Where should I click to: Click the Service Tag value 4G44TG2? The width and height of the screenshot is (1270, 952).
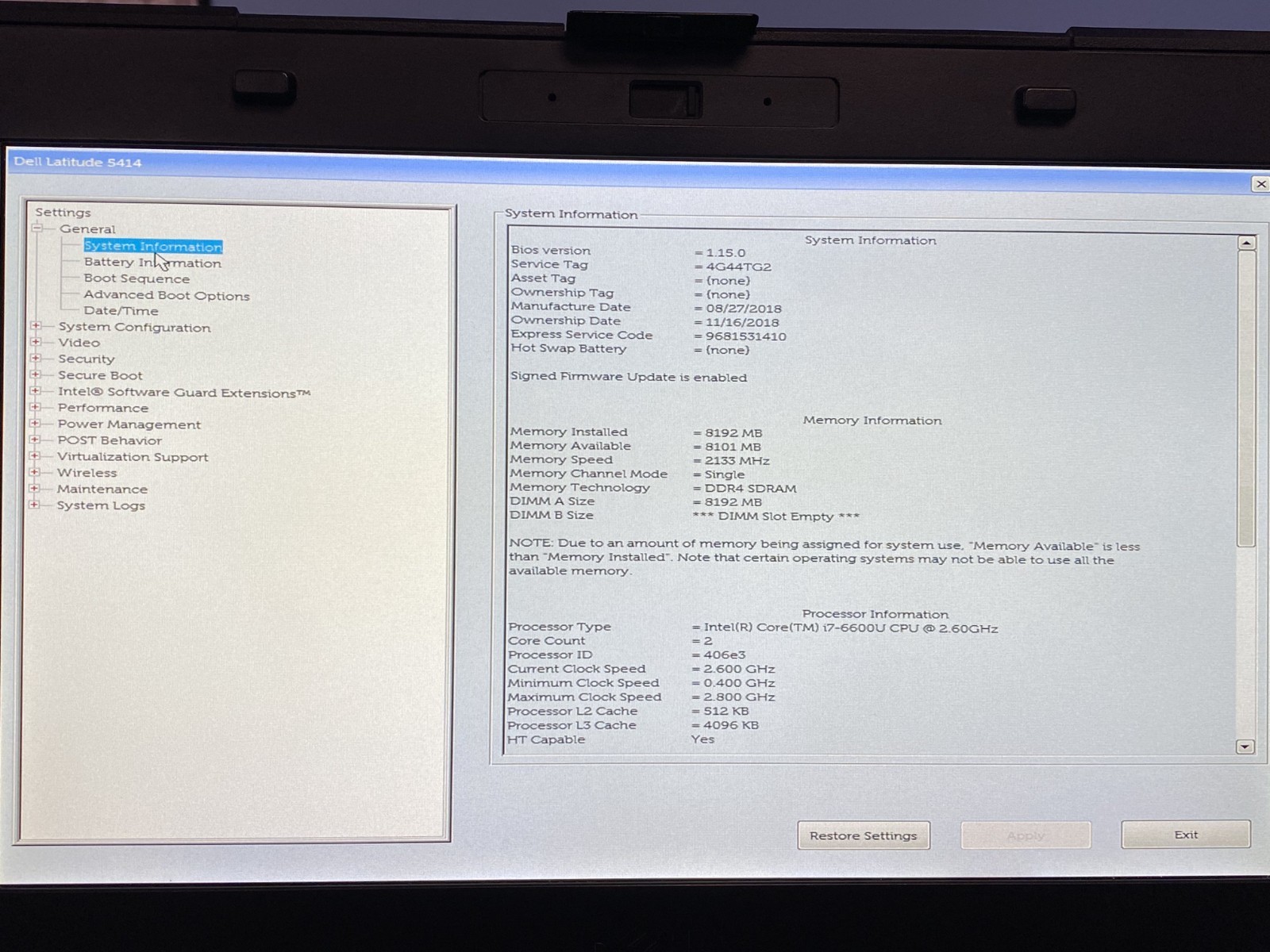point(738,267)
